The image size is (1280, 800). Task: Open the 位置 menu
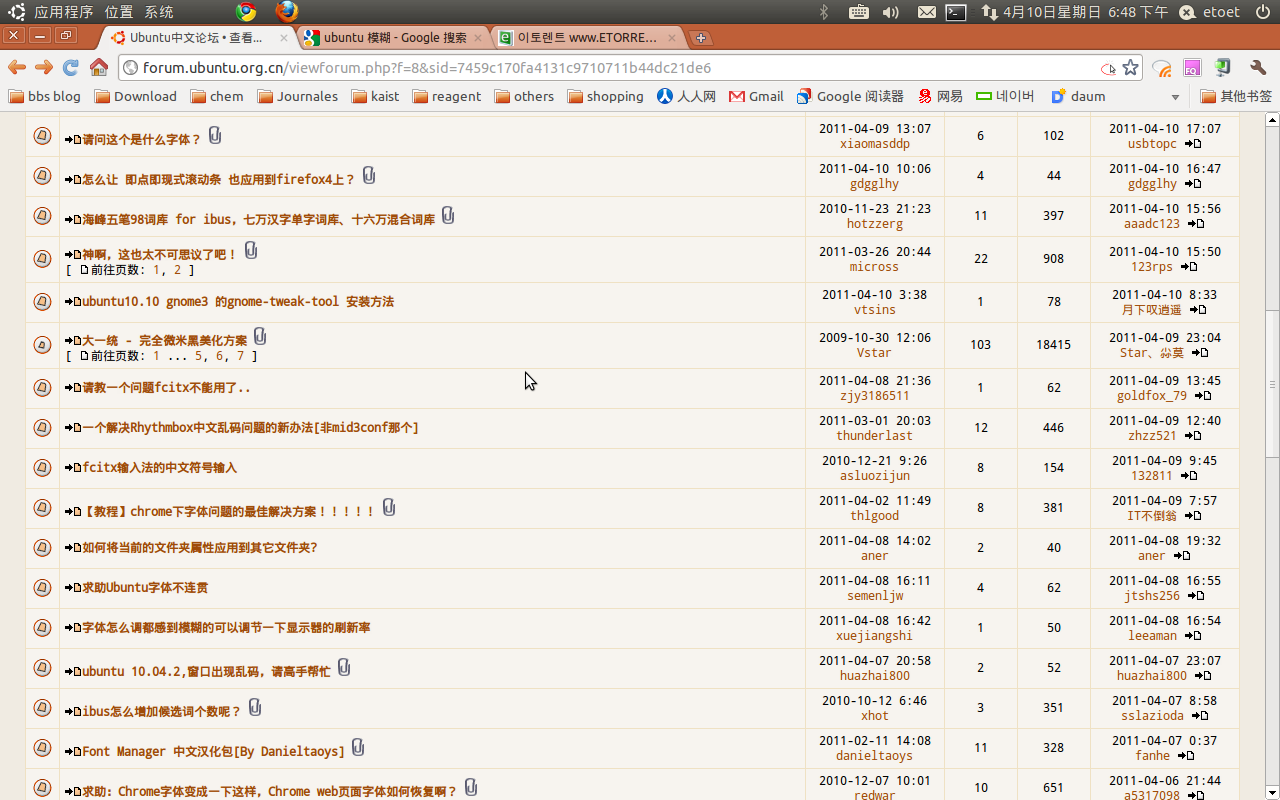(119, 12)
